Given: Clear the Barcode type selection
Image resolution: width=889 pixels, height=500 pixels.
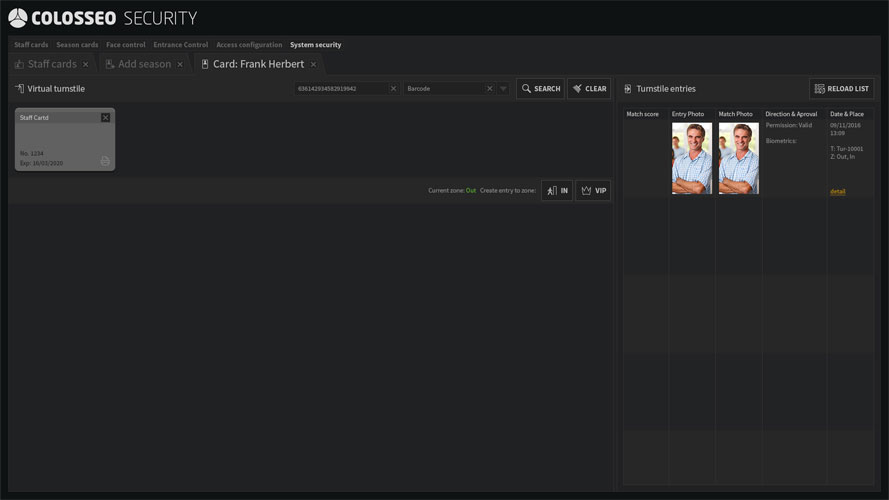Looking at the screenshot, I should 490,88.
